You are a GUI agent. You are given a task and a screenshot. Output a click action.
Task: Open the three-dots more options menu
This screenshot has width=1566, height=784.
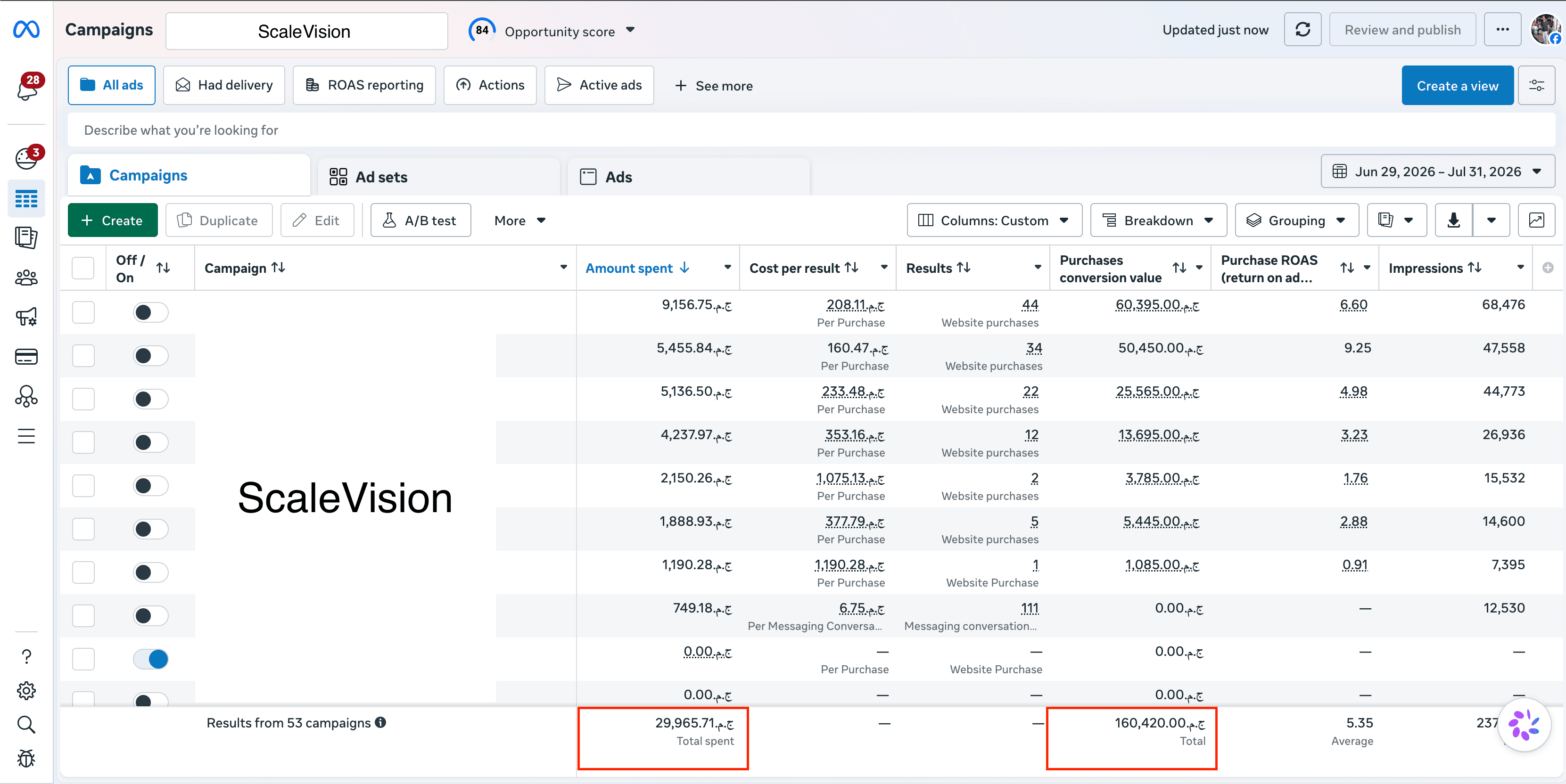(x=1502, y=30)
